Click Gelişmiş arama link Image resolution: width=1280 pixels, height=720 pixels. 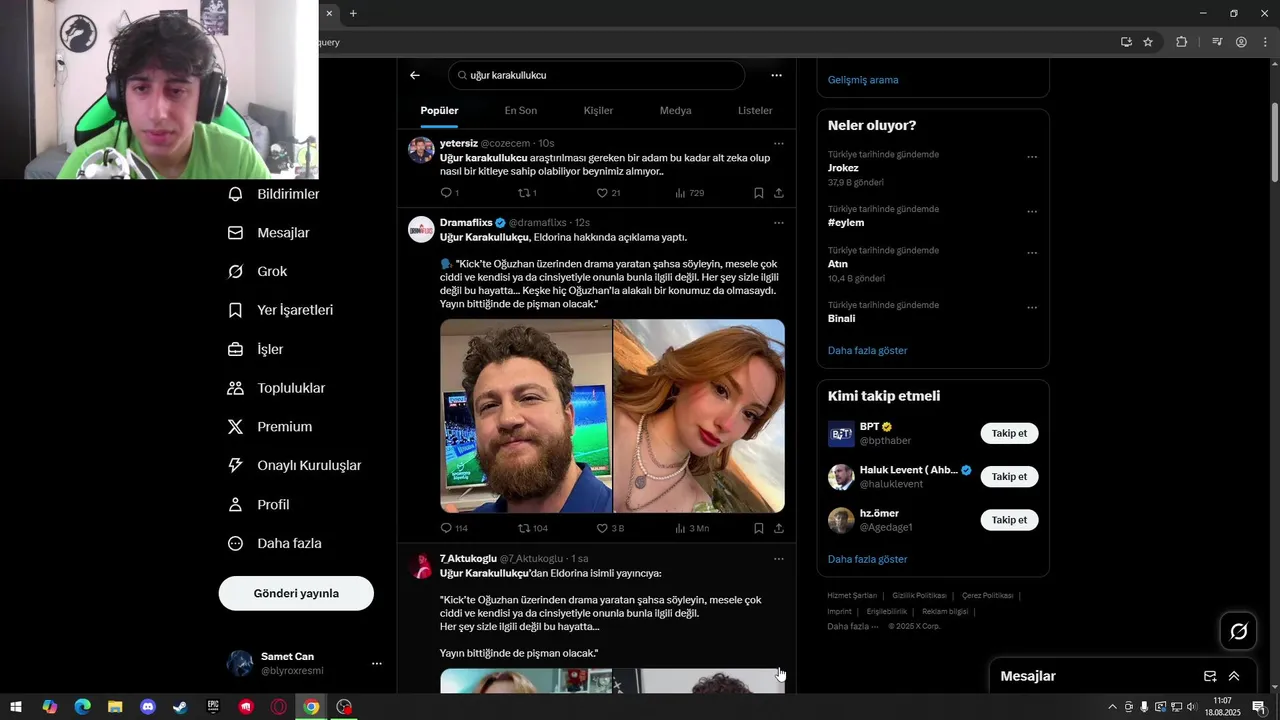point(863,80)
